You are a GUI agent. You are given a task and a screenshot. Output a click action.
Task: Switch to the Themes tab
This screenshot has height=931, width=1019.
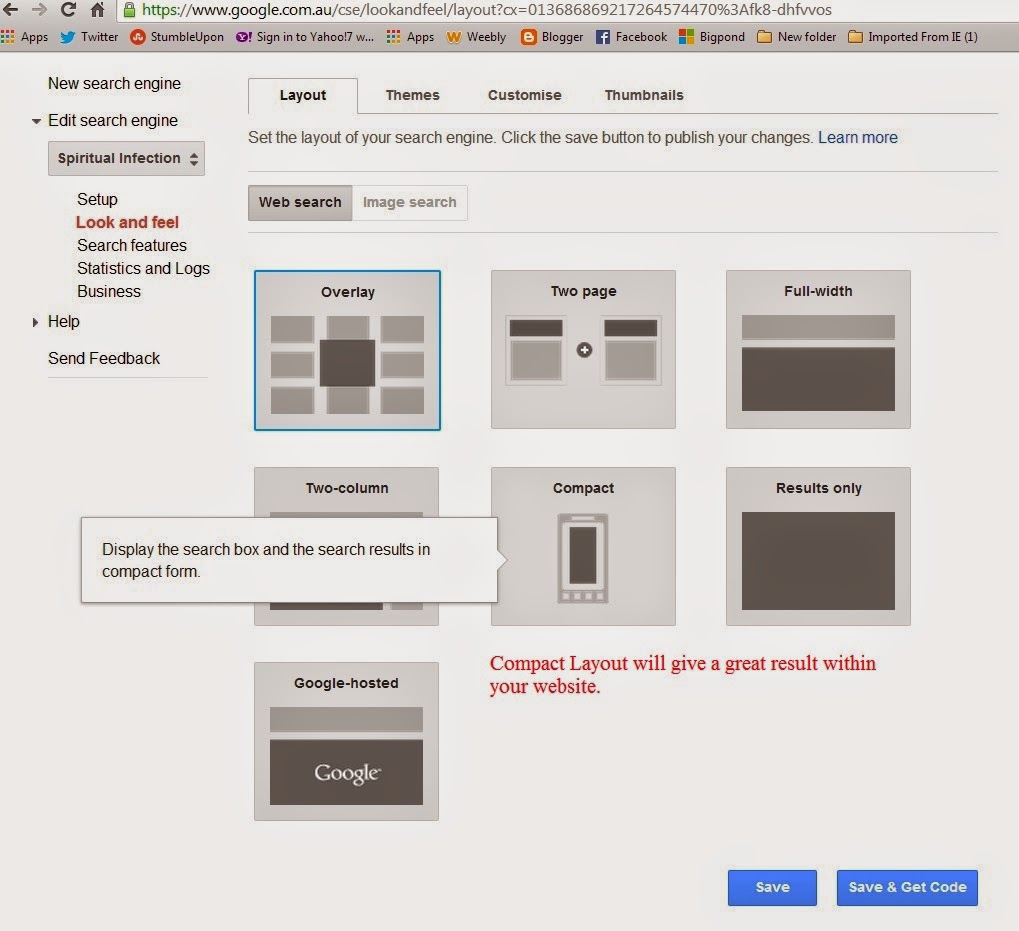411,95
